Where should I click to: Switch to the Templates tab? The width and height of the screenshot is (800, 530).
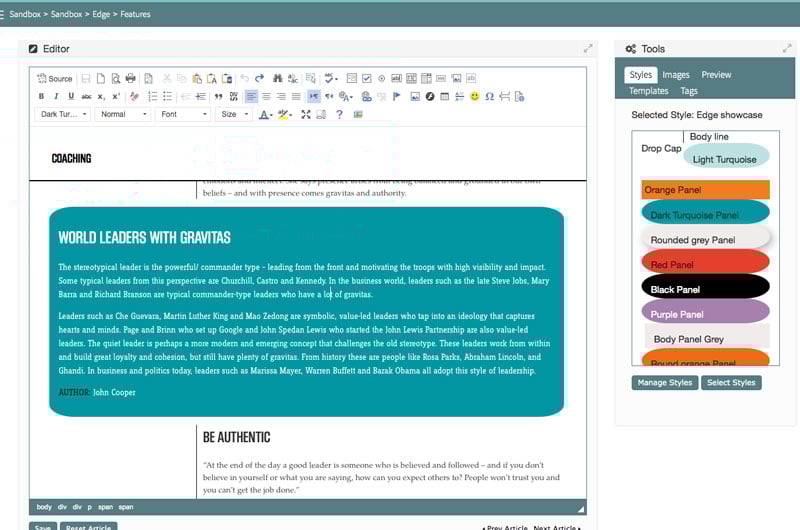point(648,91)
